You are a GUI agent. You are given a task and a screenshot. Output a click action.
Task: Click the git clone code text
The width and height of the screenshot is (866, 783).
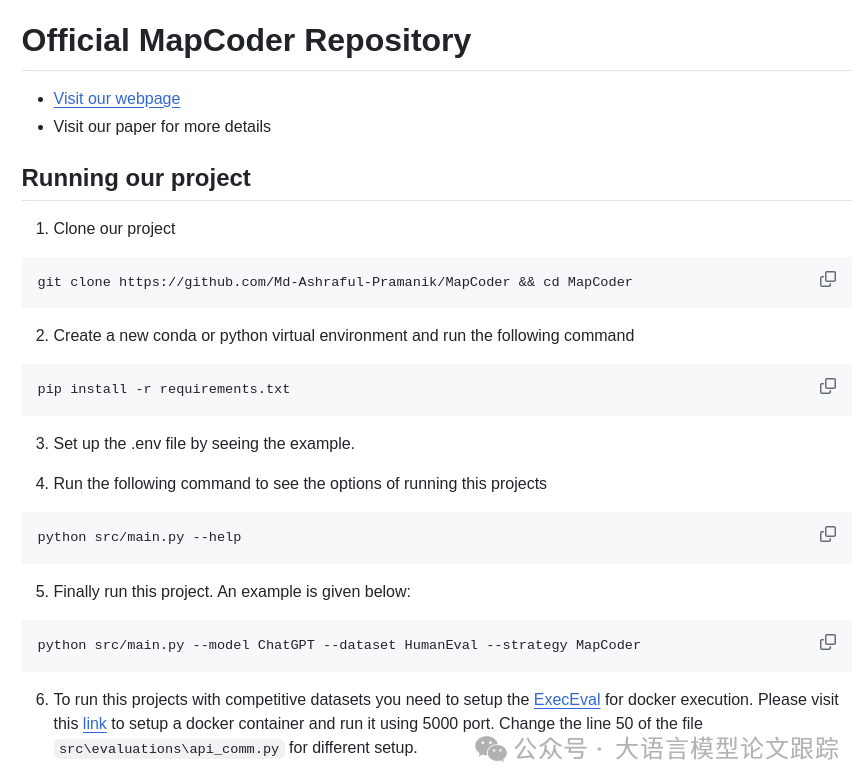tap(335, 283)
